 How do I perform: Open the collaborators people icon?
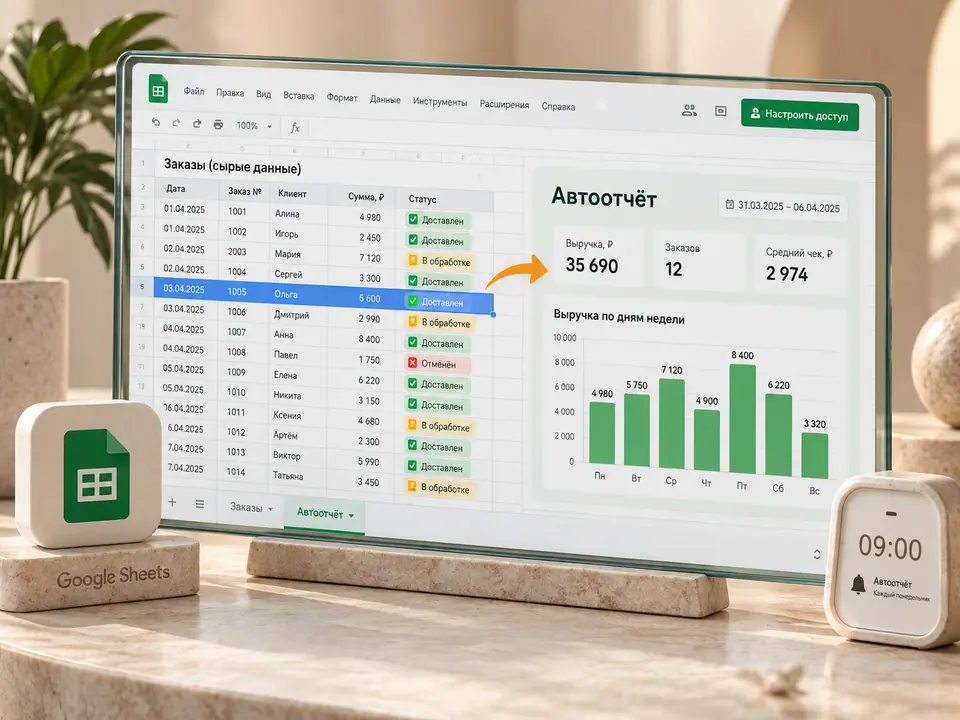coord(689,110)
